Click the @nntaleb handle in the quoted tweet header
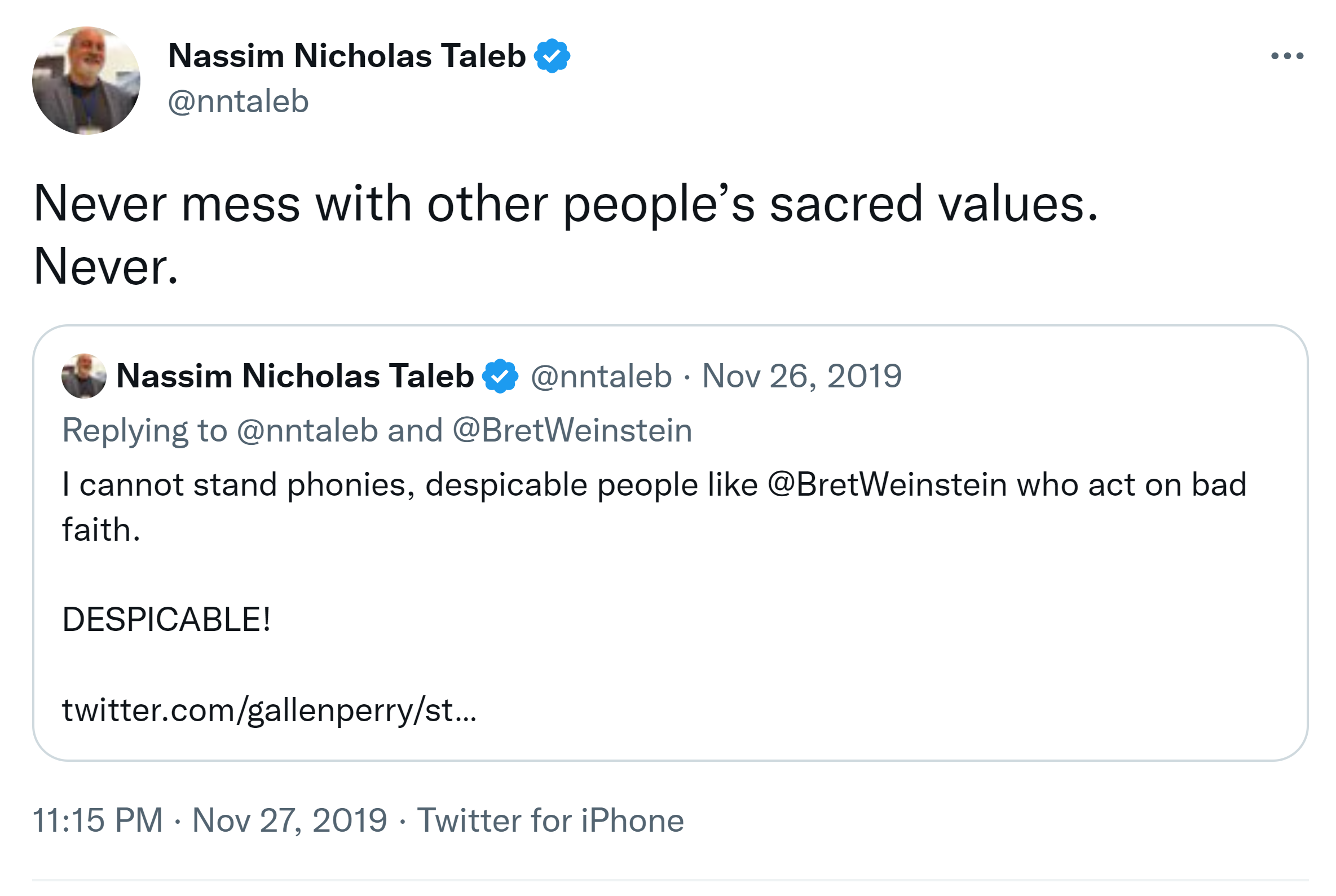 (x=601, y=376)
